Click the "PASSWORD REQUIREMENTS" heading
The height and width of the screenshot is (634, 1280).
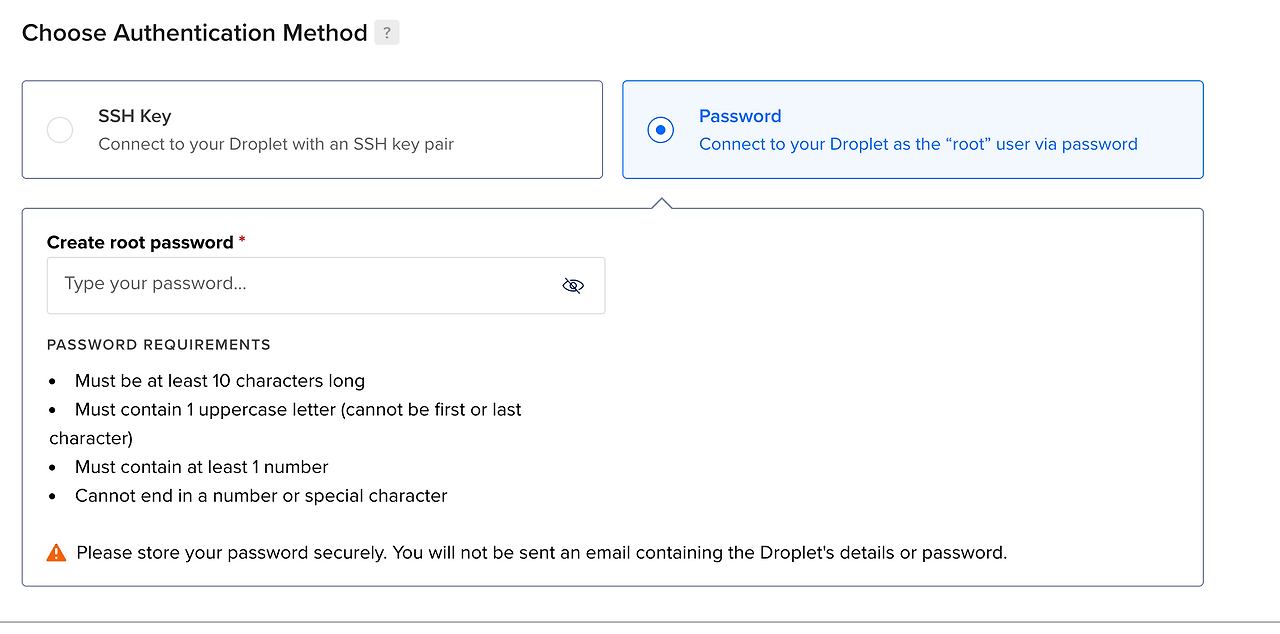click(x=159, y=345)
